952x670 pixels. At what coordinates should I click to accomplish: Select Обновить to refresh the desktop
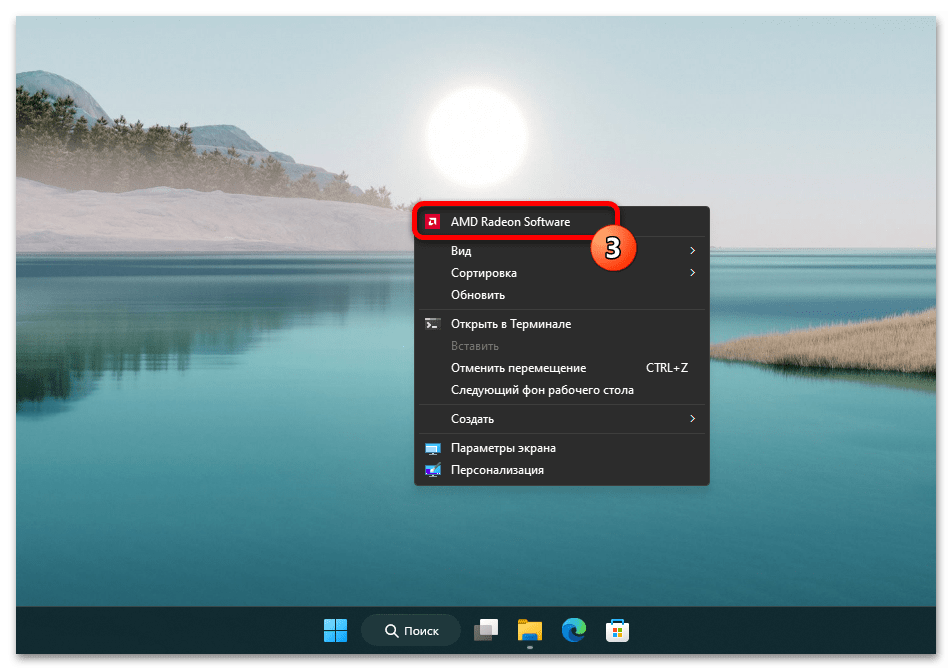[x=478, y=295]
